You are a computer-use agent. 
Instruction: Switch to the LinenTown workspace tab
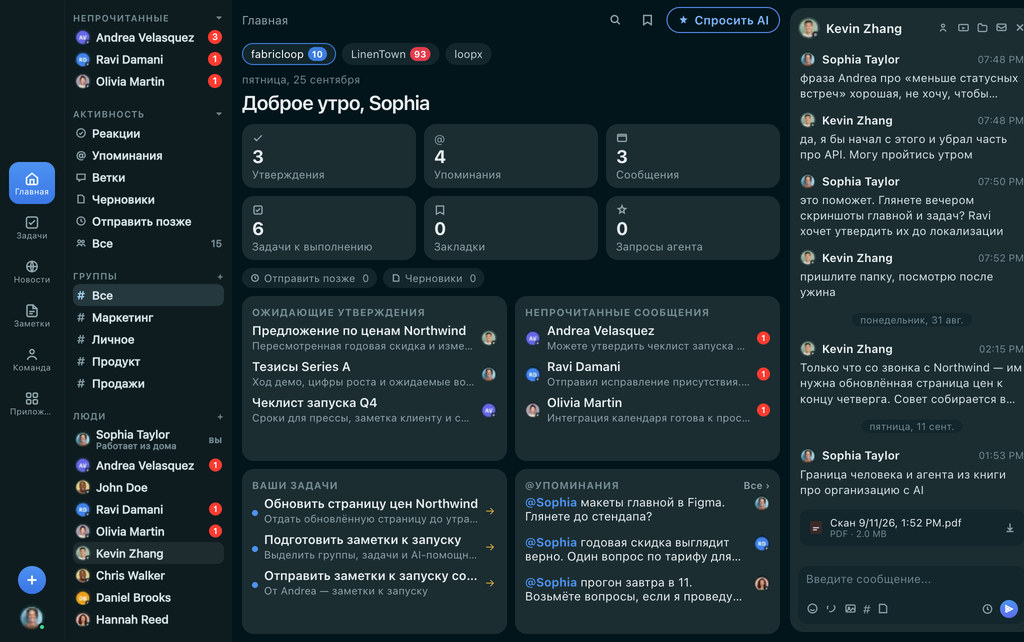click(390, 54)
